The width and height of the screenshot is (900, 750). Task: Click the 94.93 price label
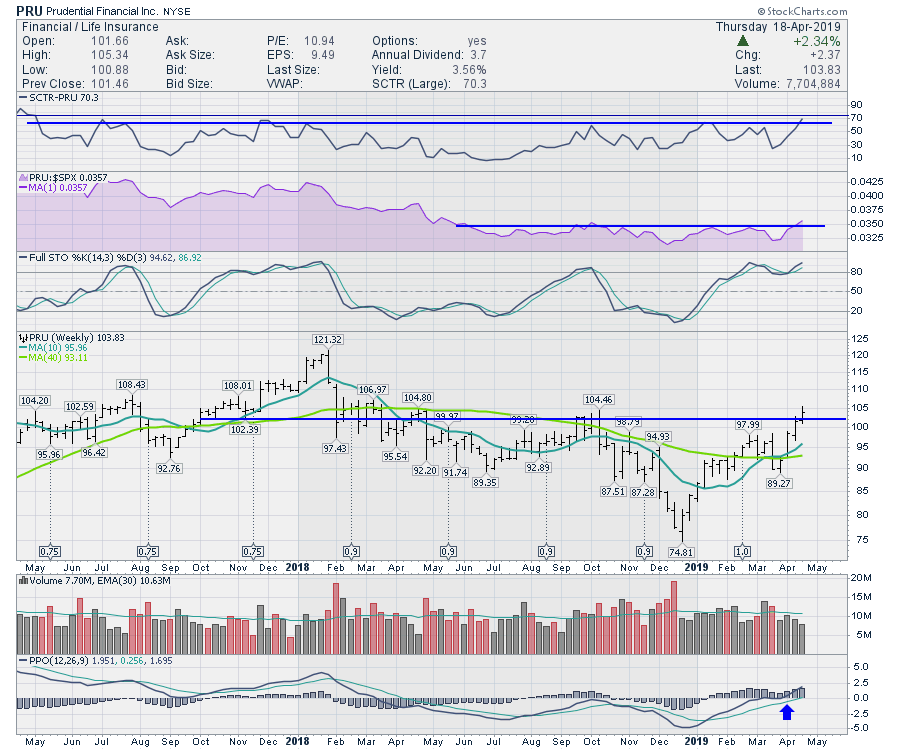click(658, 437)
